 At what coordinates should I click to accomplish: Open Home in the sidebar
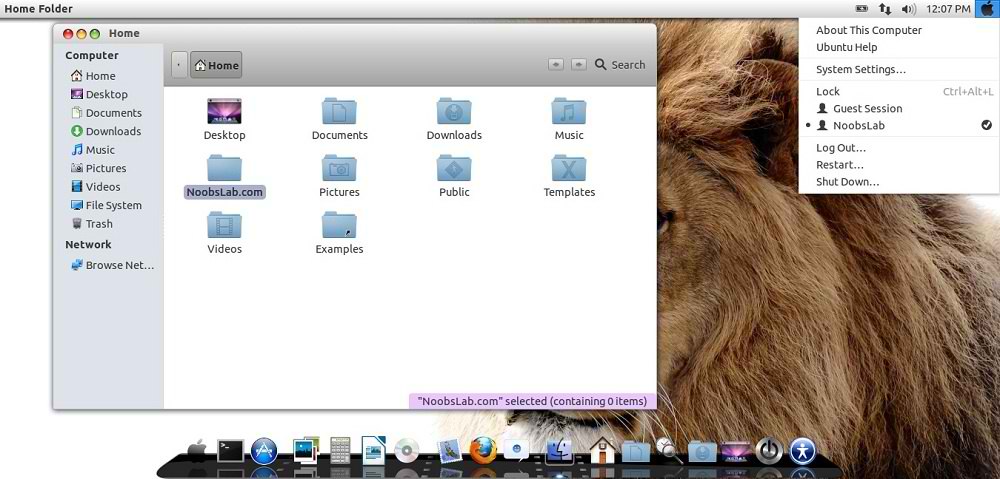point(93,76)
